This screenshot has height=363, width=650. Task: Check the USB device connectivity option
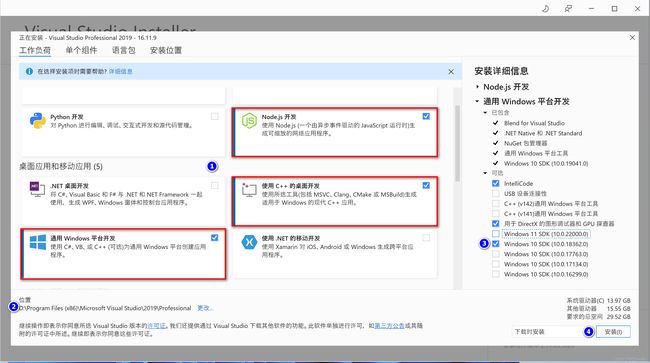pyautogui.click(x=496, y=194)
